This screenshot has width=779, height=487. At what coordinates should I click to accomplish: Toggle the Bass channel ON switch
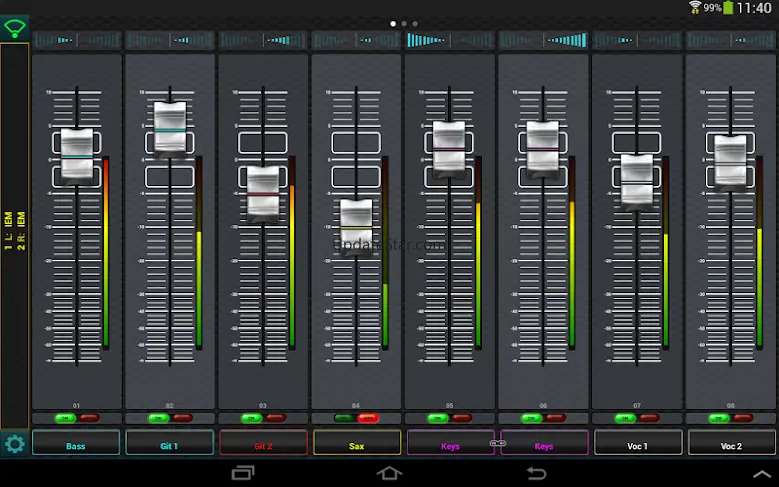tap(66, 418)
